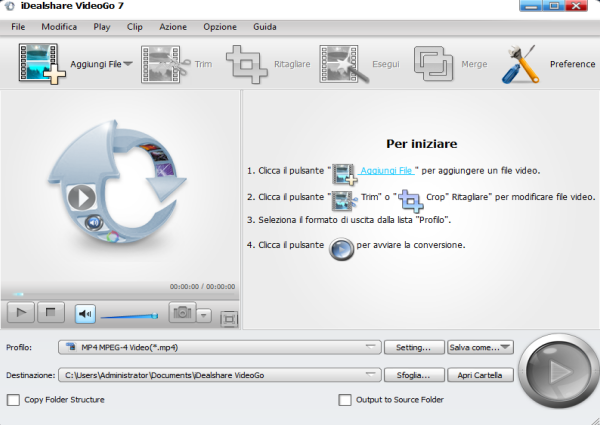Click the Preference label in toolbar

pos(572,64)
